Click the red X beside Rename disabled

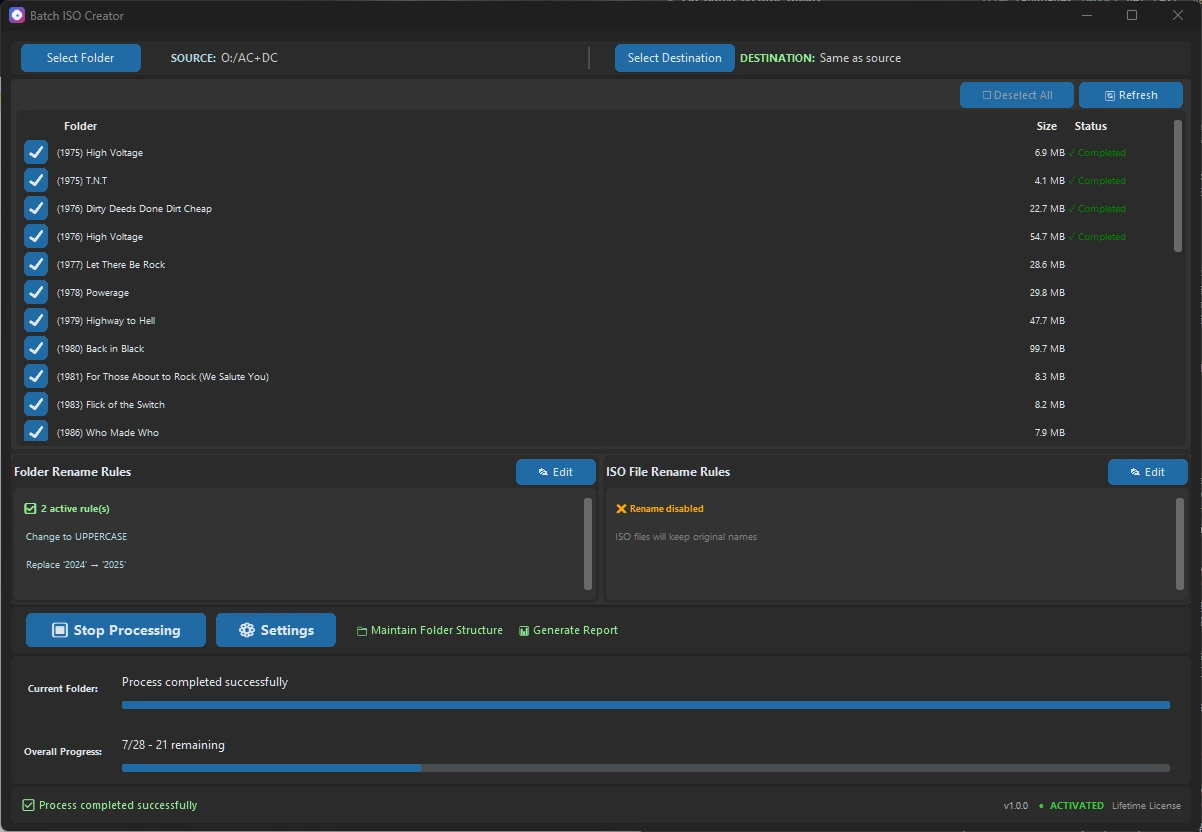click(x=622, y=508)
